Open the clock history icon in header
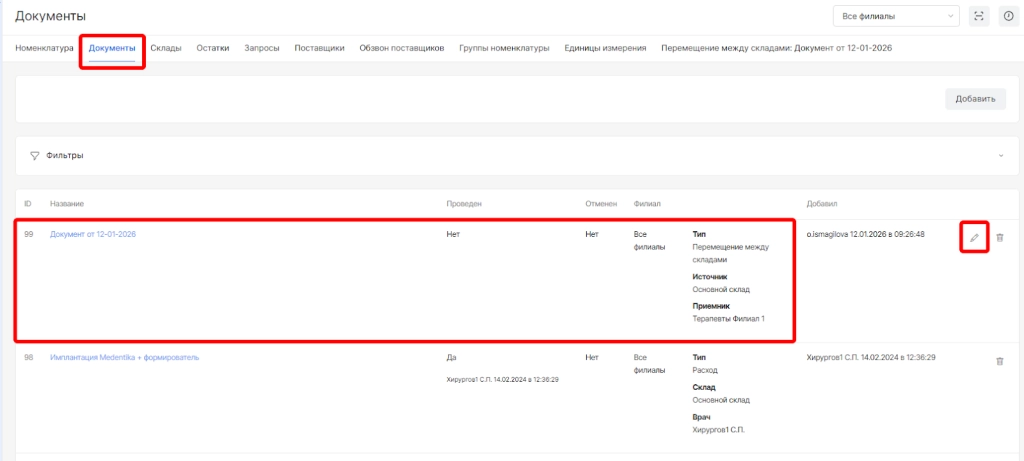1024x461 pixels. tap(1008, 16)
